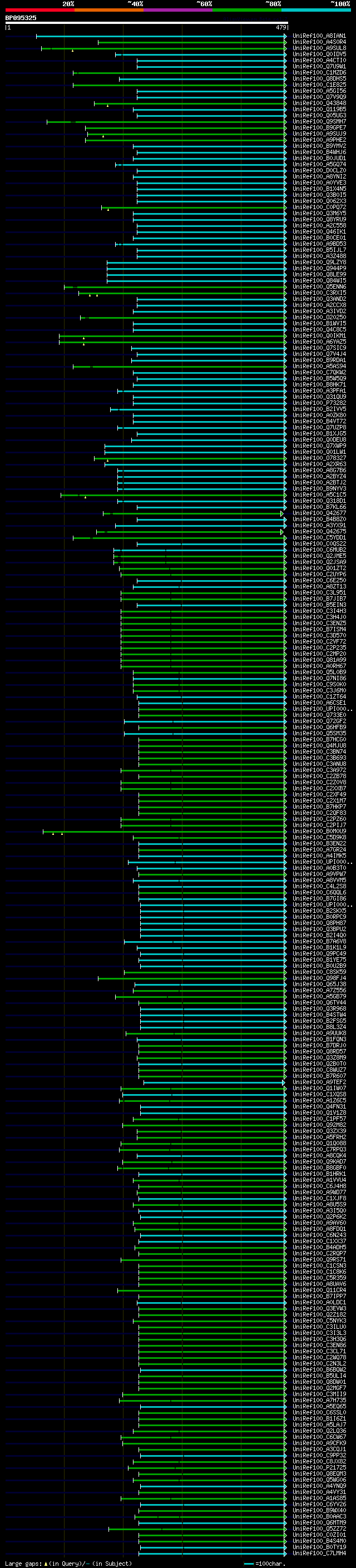The height and width of the screenshot is (1568, 356).
Task: Select the UniRef100_B1YE75 hit label
Action: (319, 960)
